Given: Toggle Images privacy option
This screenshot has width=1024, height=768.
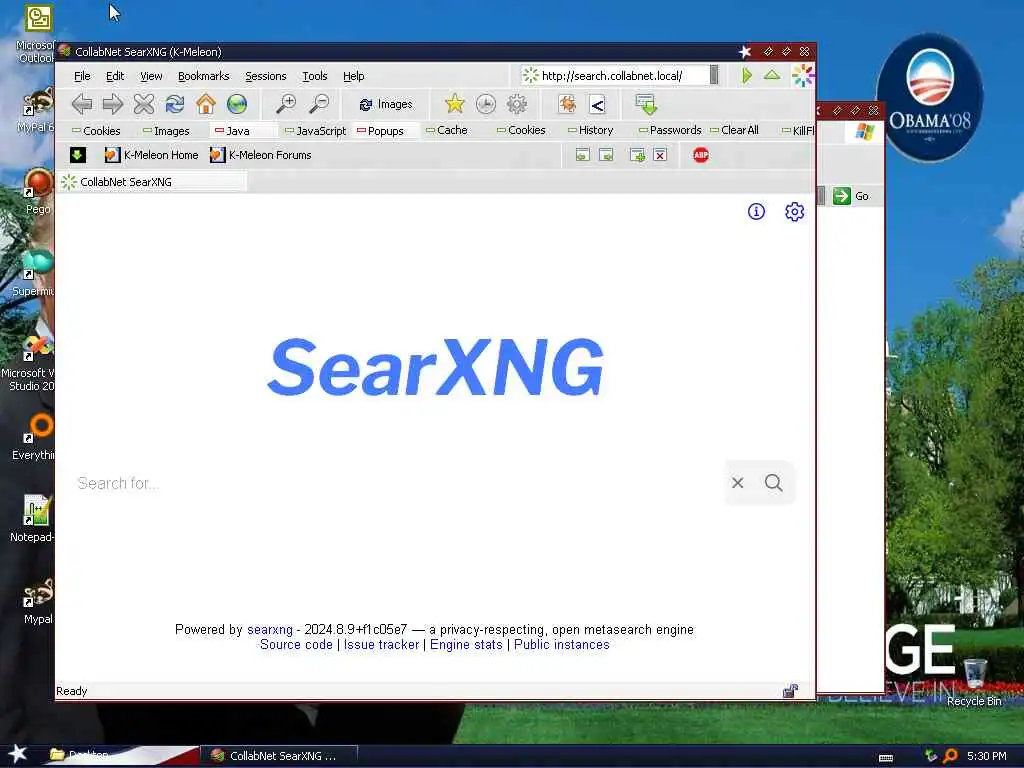Looking at the screenshot, I should pyautogui.click(x=167, y=131).
